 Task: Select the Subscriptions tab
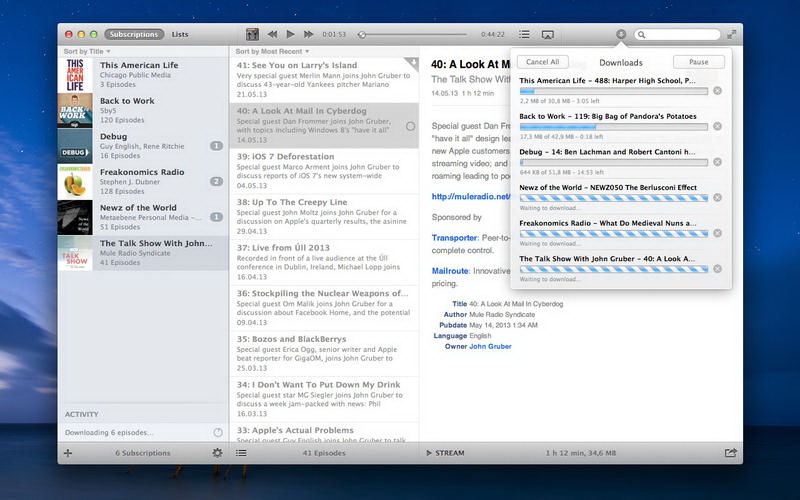coord(133,34)
